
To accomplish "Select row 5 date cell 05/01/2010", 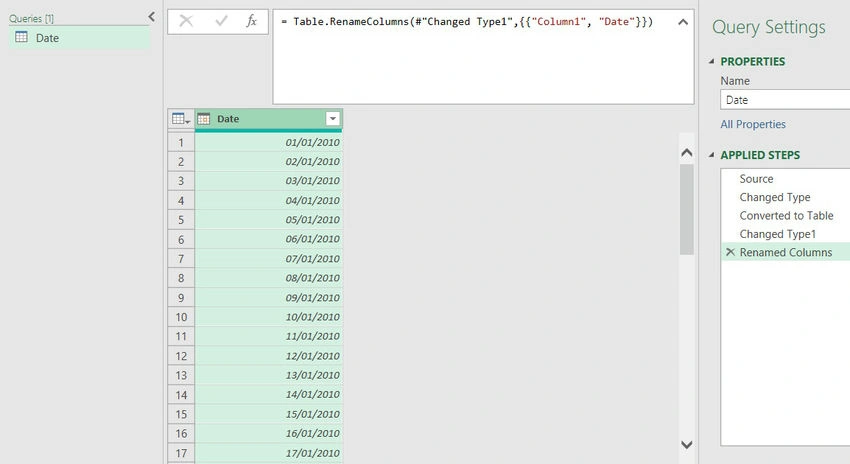I will [x=269, y=220].
